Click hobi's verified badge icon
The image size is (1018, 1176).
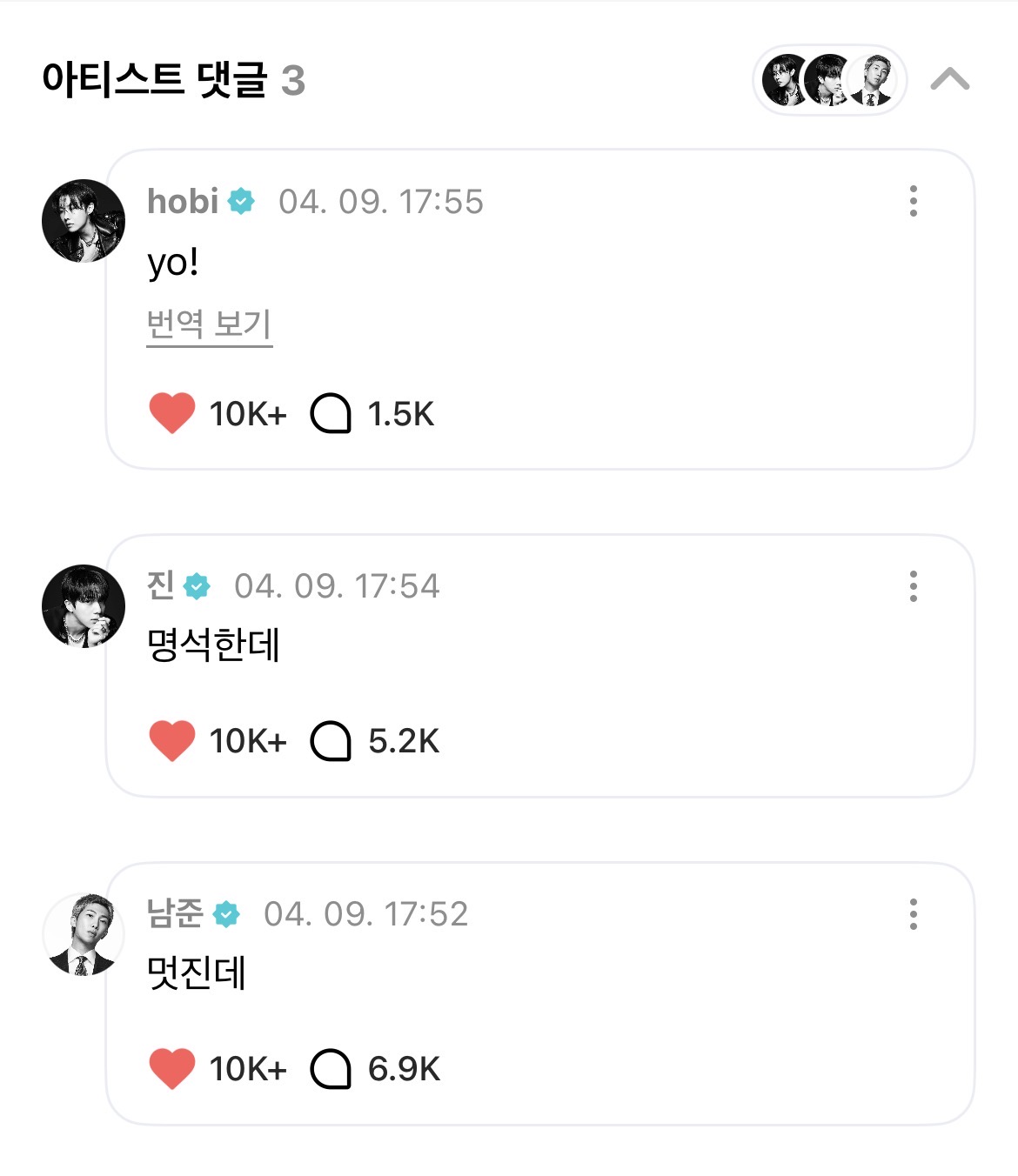(x=241, y=202)
